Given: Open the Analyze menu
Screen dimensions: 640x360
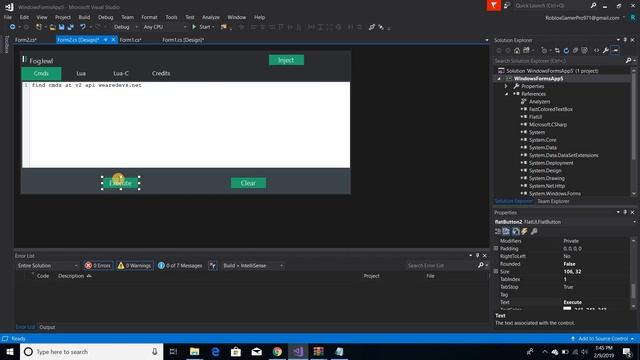Looking at the screenshot, I should [x=211, y=17].
